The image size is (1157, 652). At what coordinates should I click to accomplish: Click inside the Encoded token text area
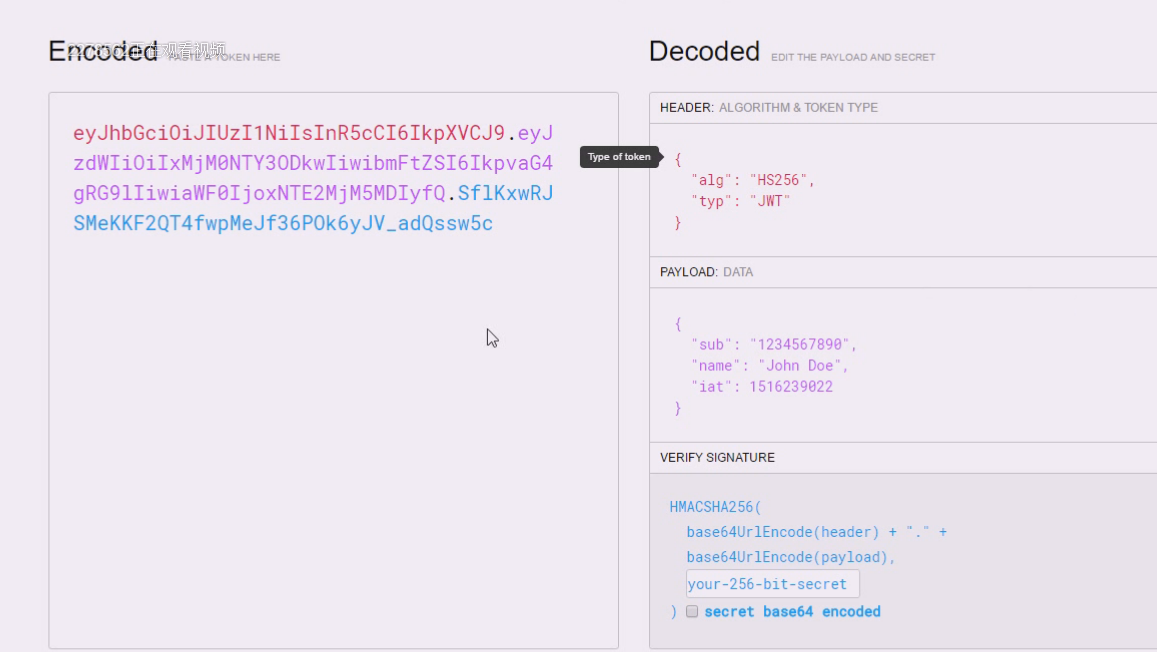(334, 370)
